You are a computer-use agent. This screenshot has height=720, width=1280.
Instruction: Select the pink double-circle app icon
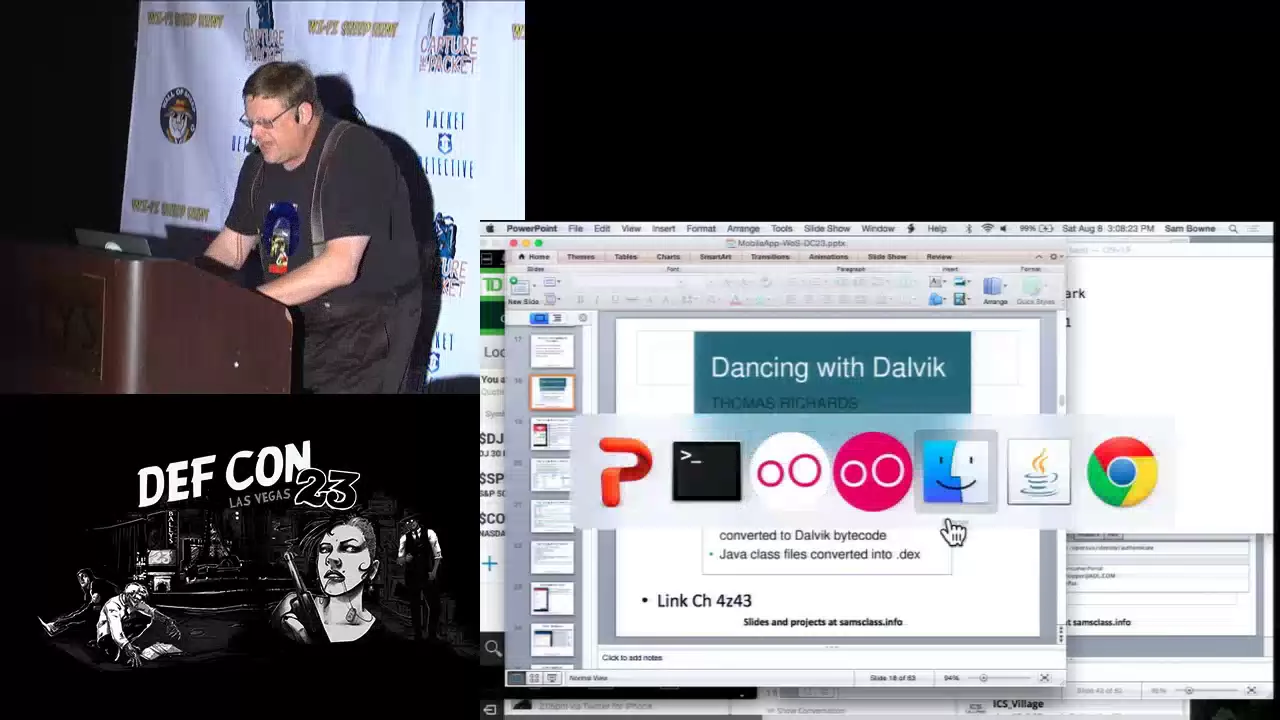[x=872, y=471]
